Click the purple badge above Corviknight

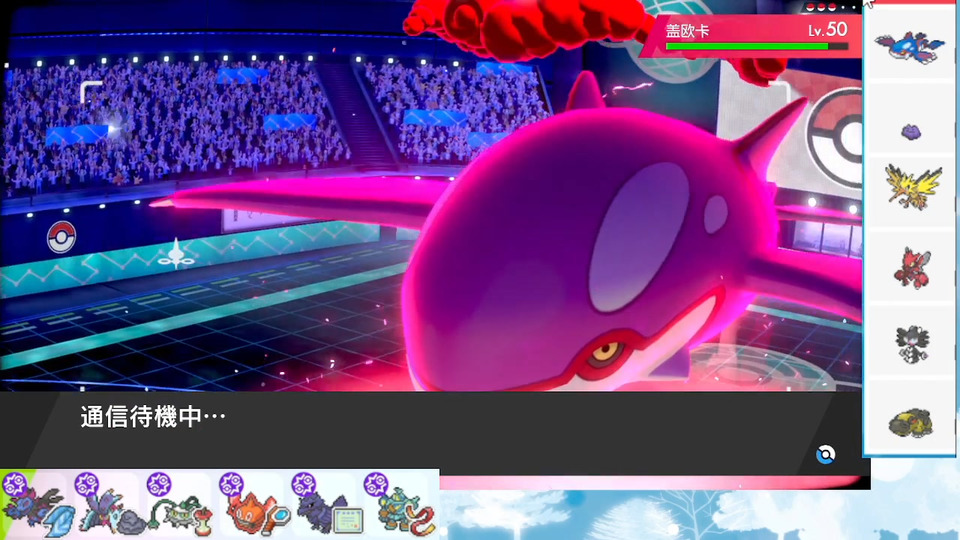[x=304, y=484]
